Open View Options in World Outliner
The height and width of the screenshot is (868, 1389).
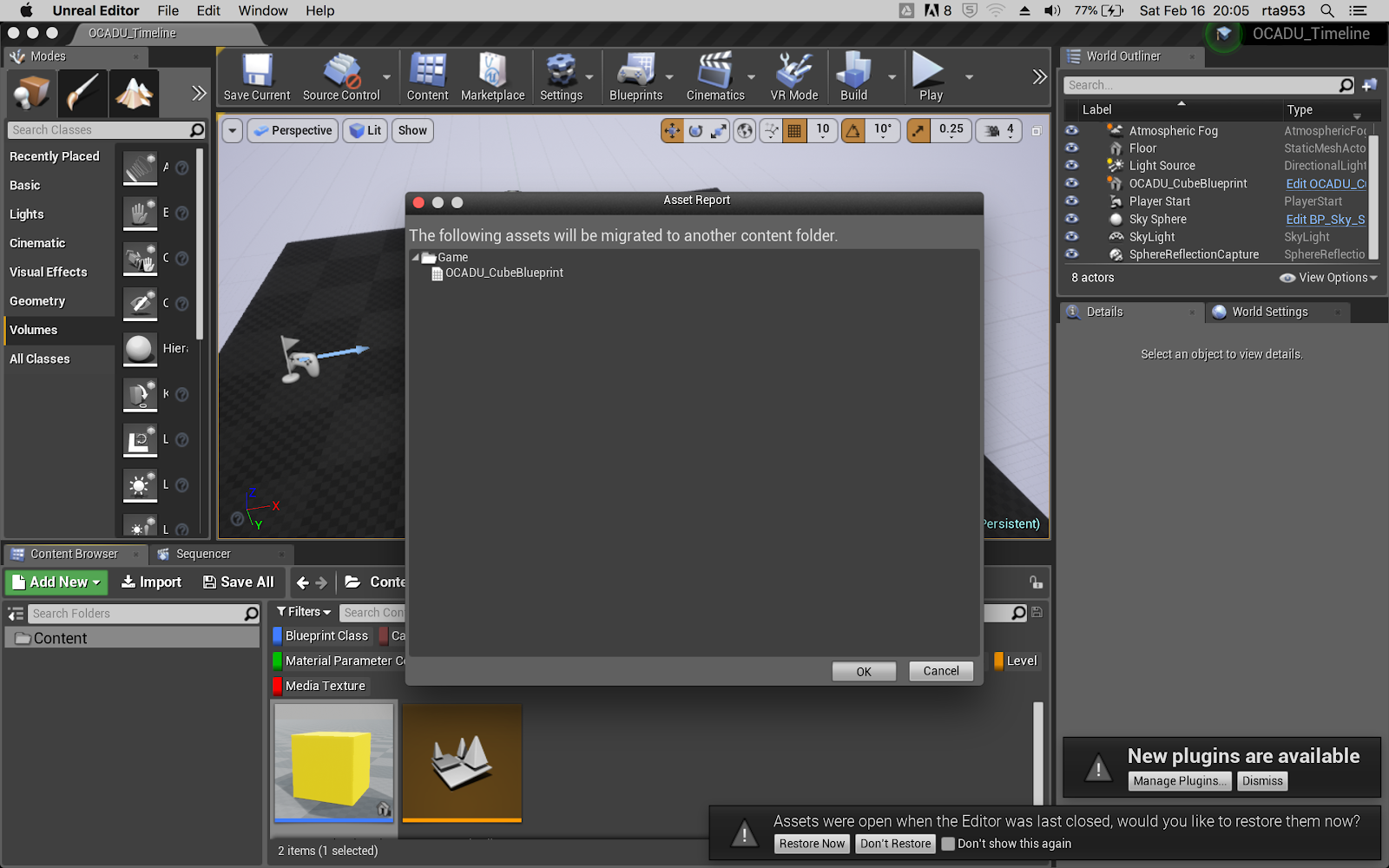[x=1329, y=278]
